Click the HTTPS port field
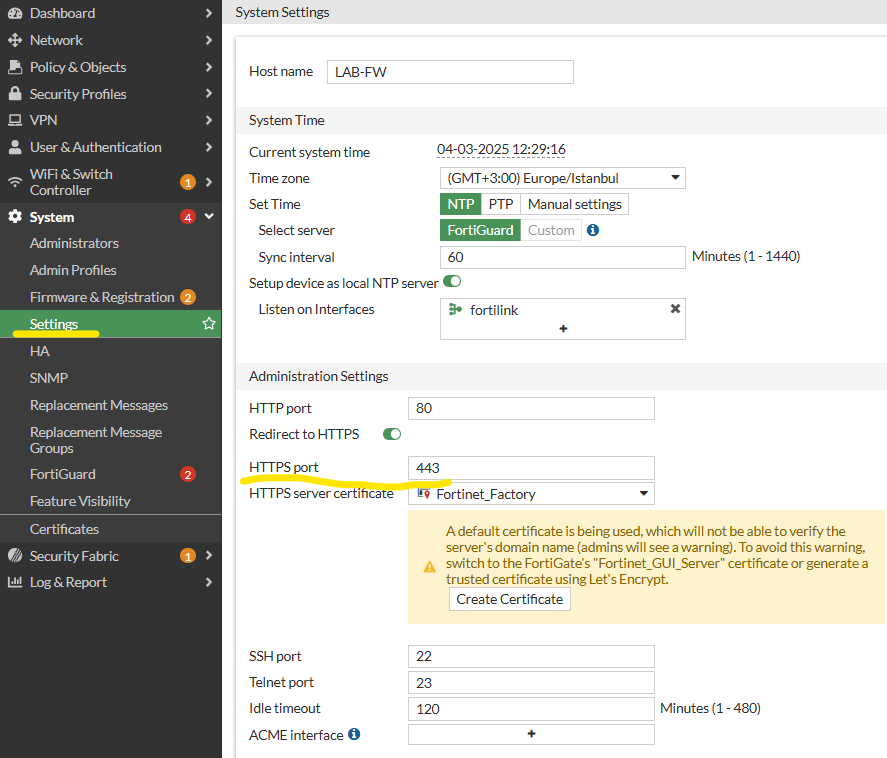 pos(531,468)
